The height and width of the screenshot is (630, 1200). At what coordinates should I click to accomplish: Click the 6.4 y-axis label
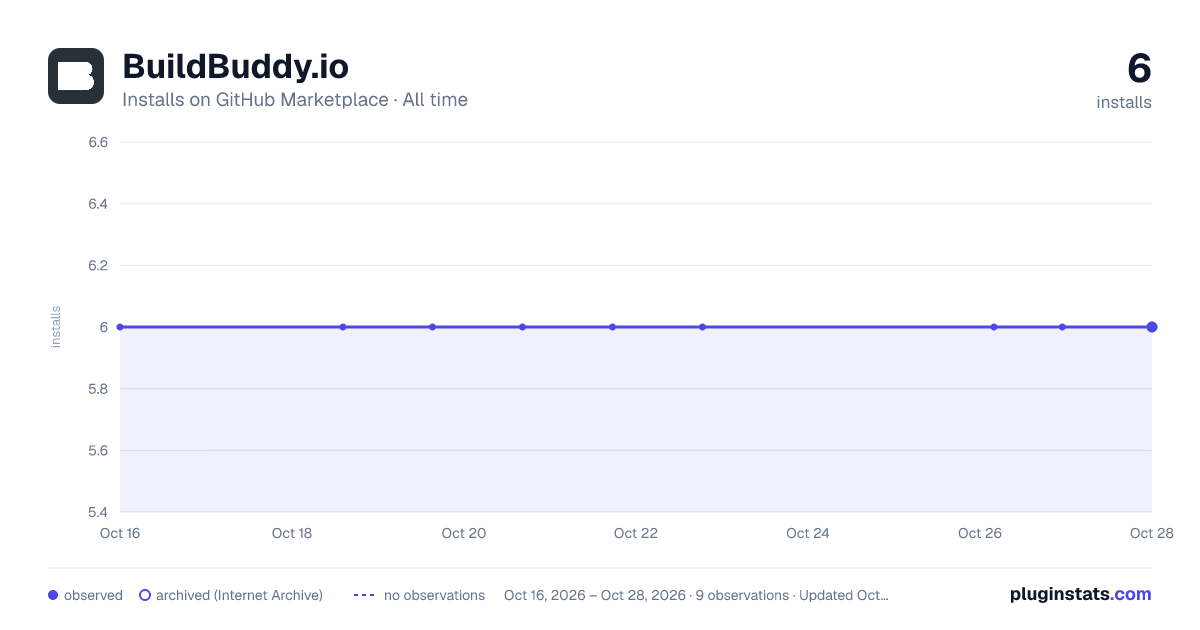click(x=98, y=204)
